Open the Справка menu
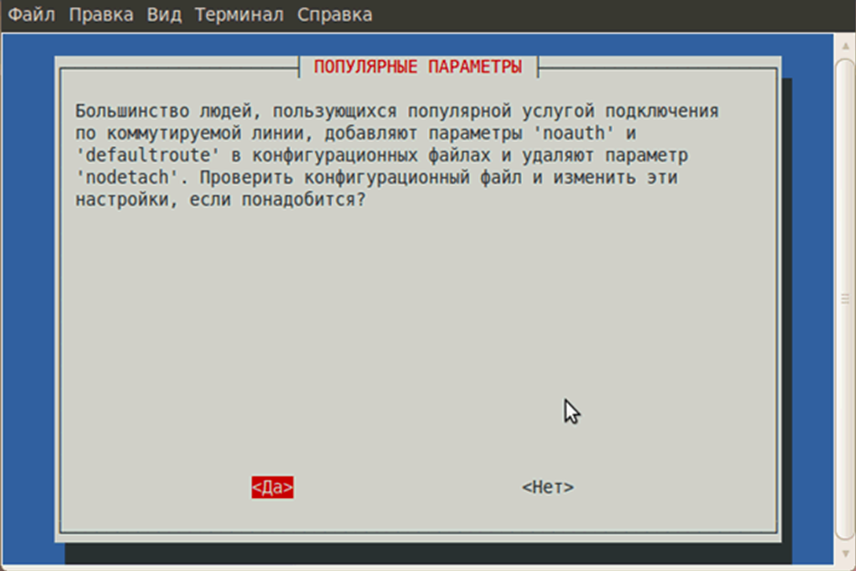The image size is (856, 571). pos(333,15)
